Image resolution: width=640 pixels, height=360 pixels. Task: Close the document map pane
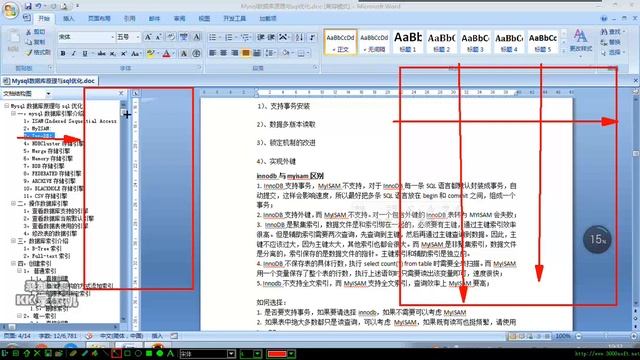pyautogui.click(x=121, y=93)
